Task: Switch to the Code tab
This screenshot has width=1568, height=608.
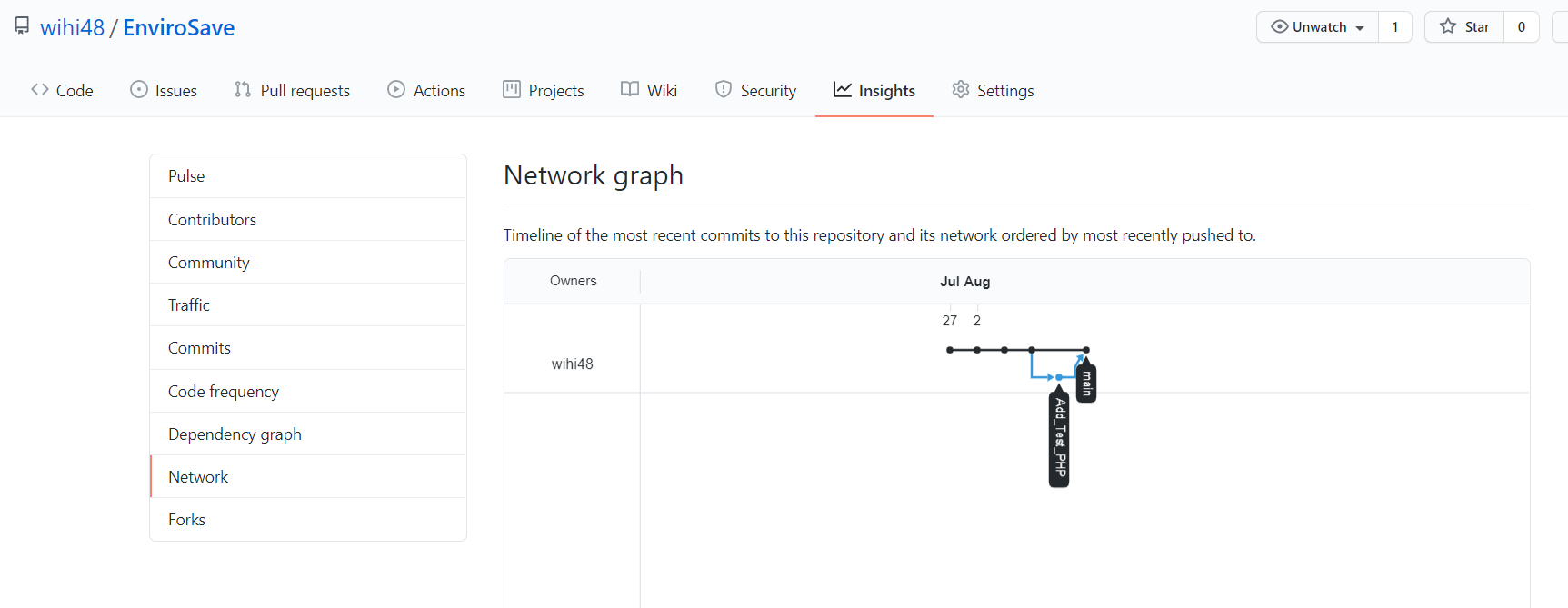Action: [62, 89]
